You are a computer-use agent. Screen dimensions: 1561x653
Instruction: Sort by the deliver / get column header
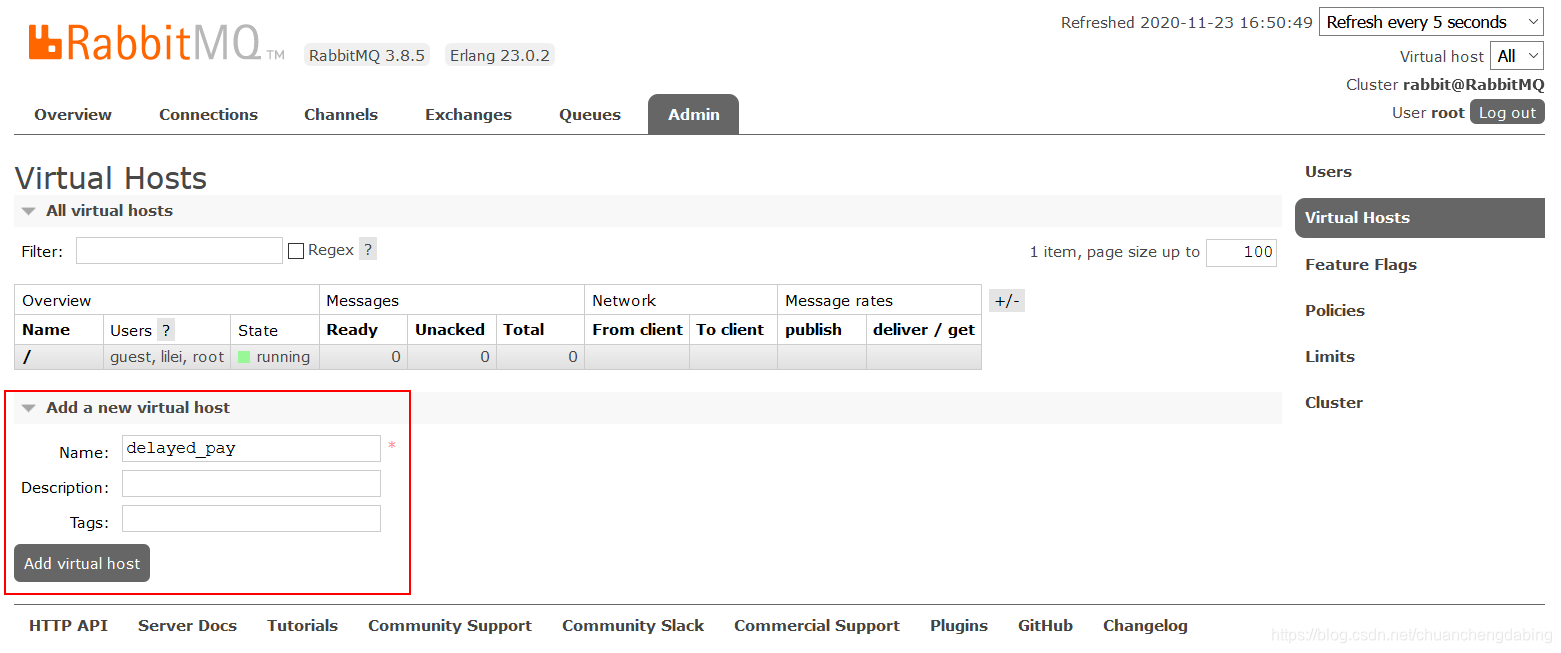point(924,330)
